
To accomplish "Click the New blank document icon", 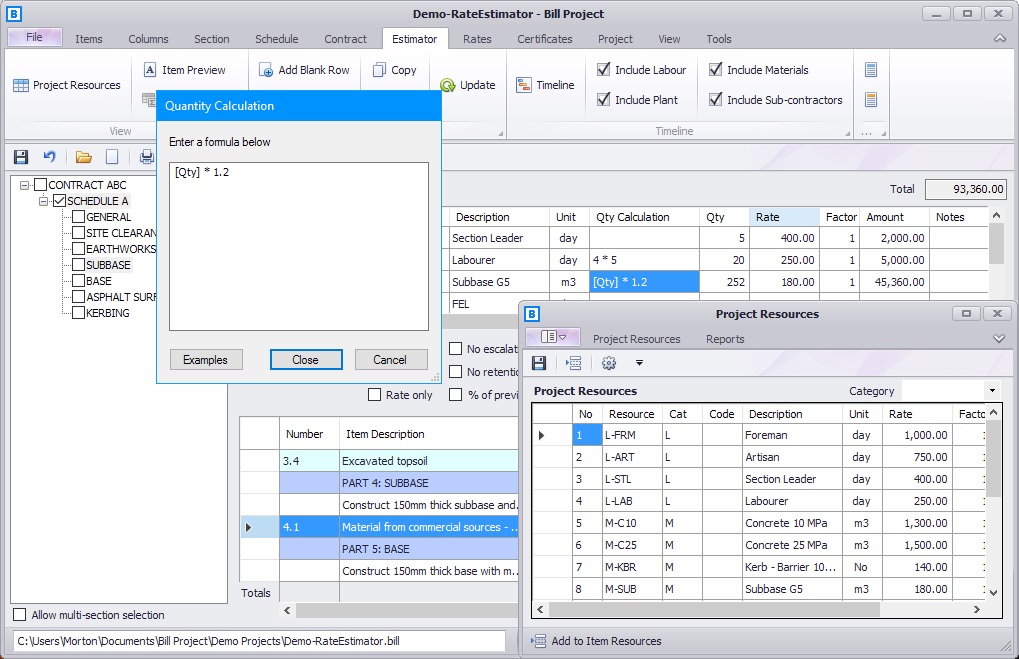I will [112, 157].
